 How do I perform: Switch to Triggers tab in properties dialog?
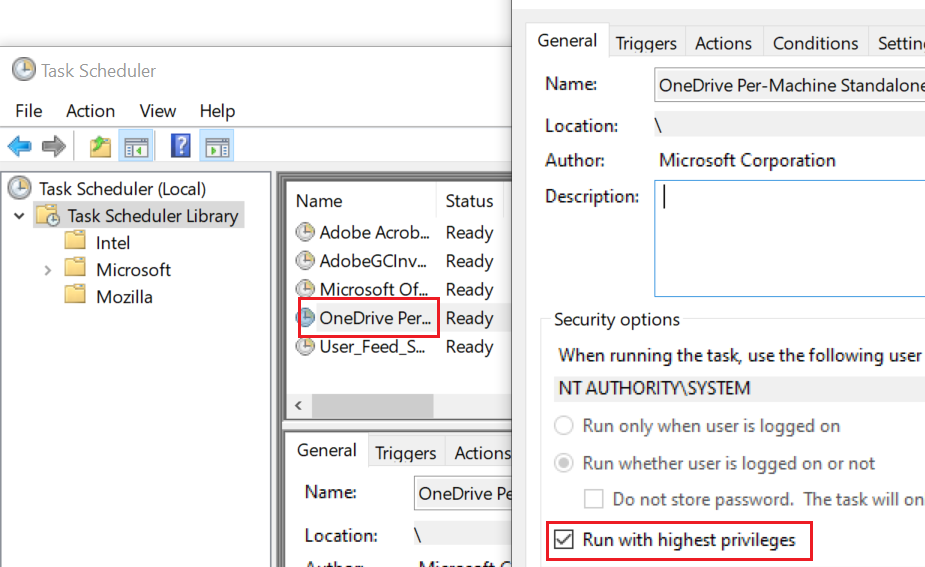click(646, 43)
